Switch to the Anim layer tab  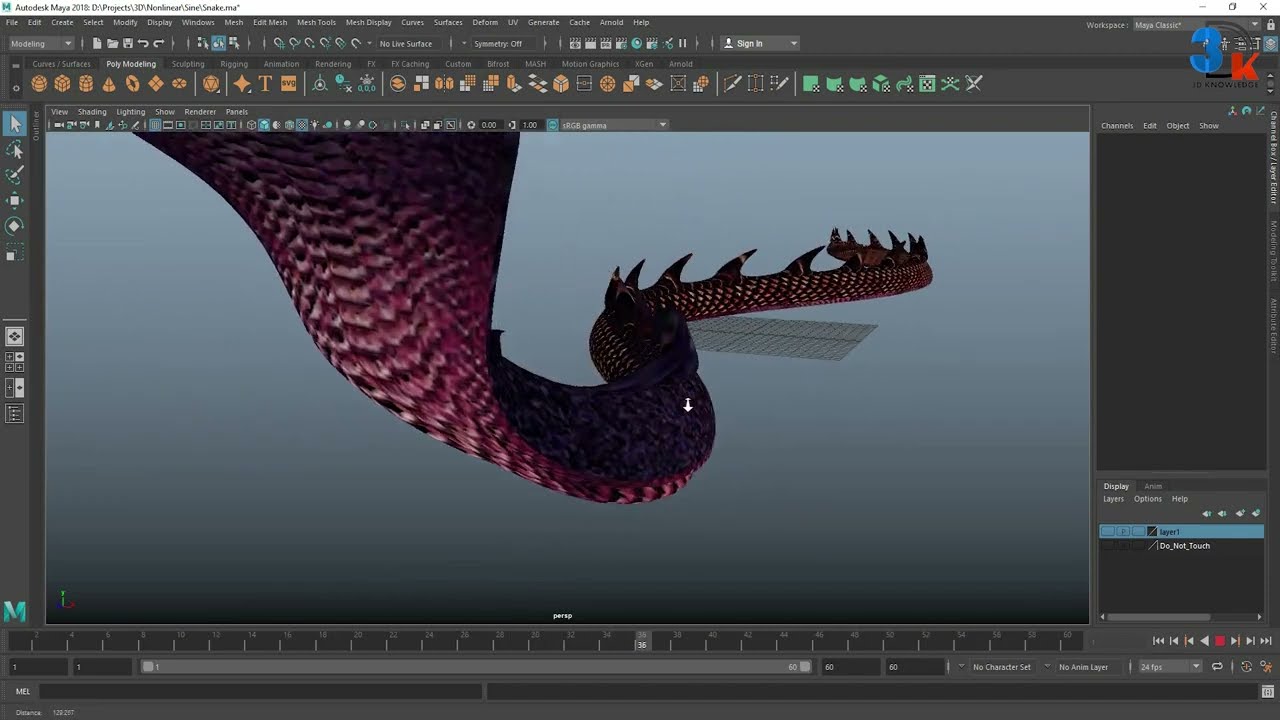[1153, 486]
